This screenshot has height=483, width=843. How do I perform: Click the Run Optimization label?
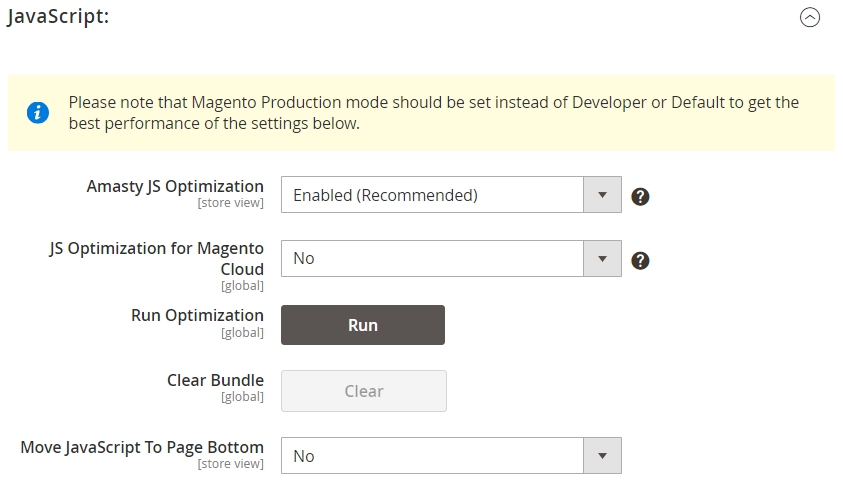coord(197,315)
